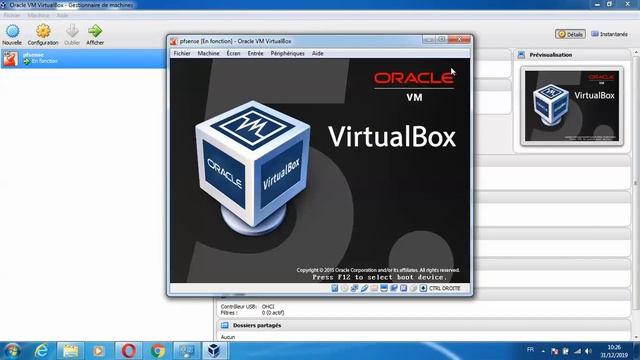
Task: Open Machine menu in pfsense VM window
Action: tap(208, 53)
